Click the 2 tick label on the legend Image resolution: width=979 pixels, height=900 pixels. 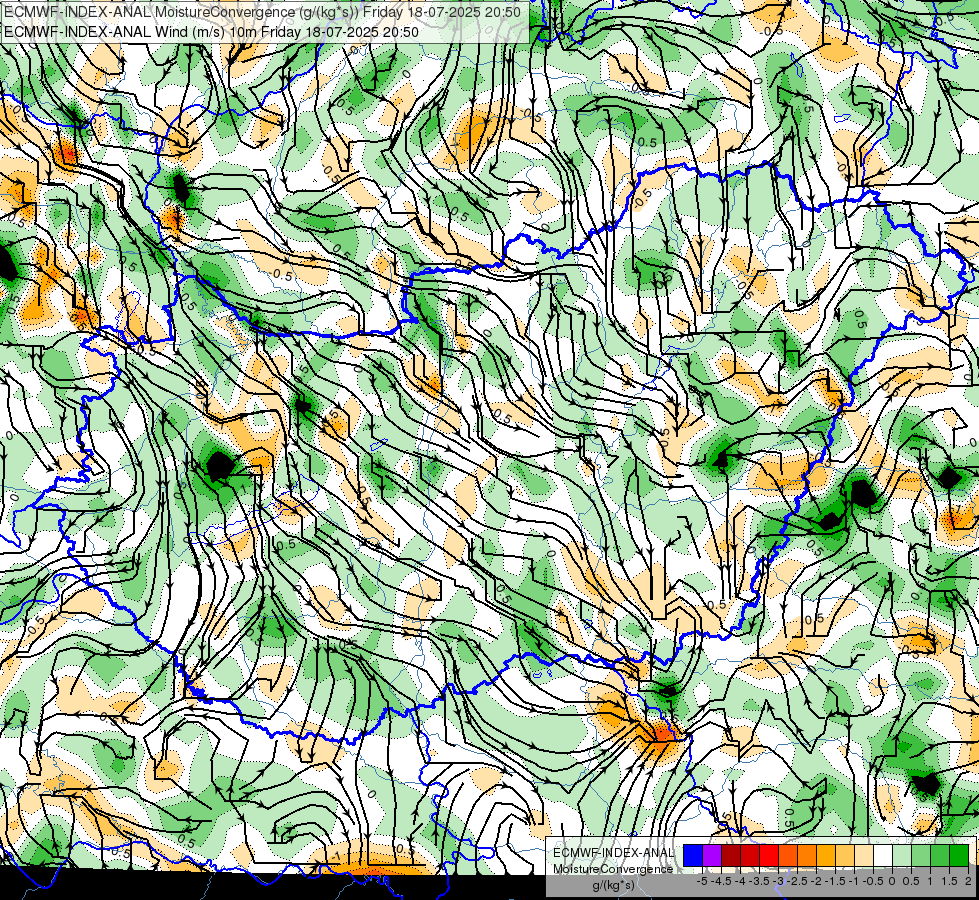click(x=968, y=881)
